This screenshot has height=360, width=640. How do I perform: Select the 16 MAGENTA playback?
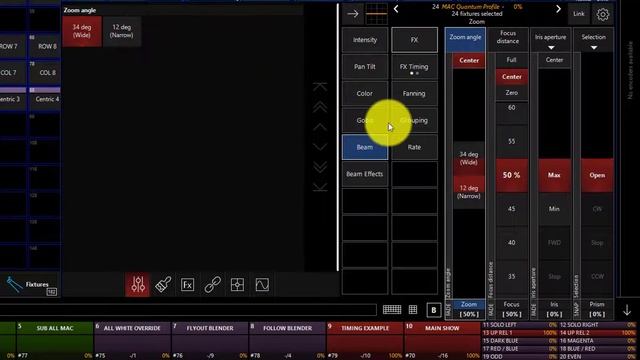[x=598, y=341]
